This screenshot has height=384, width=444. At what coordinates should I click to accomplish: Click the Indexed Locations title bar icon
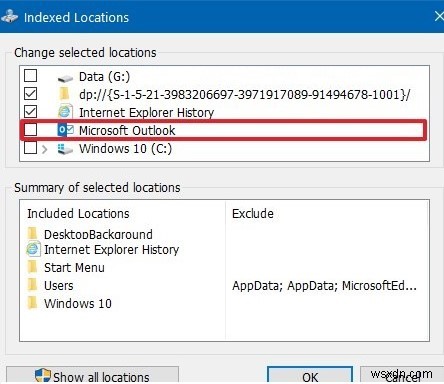[x=10, y=16]
